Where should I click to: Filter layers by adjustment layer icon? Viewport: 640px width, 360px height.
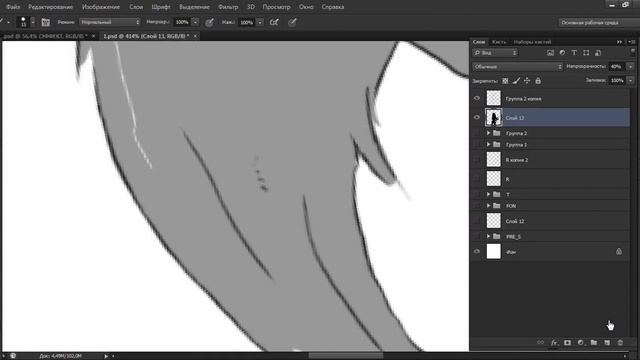(x=562, y=53)
